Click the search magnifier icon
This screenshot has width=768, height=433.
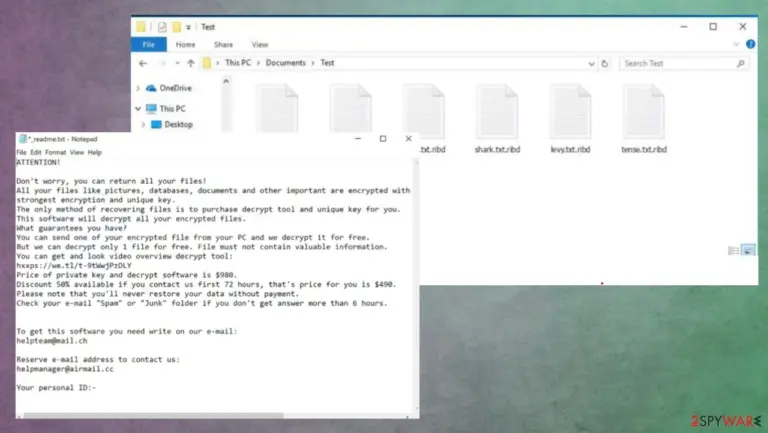point(741,64)
